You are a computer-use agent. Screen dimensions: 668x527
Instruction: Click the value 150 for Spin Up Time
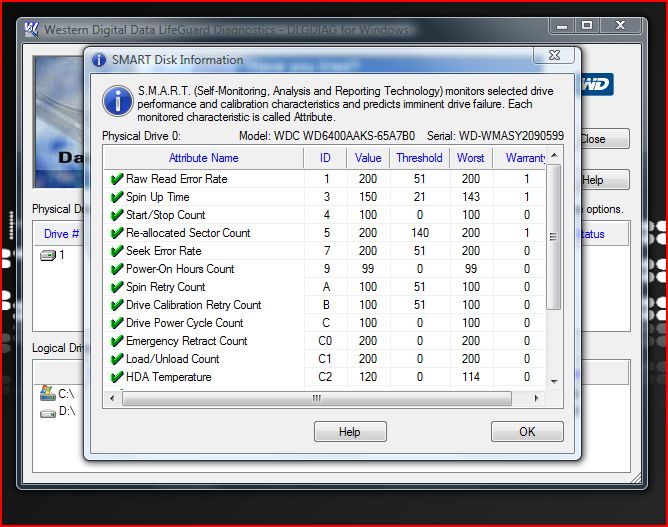[x=368, y=197]
